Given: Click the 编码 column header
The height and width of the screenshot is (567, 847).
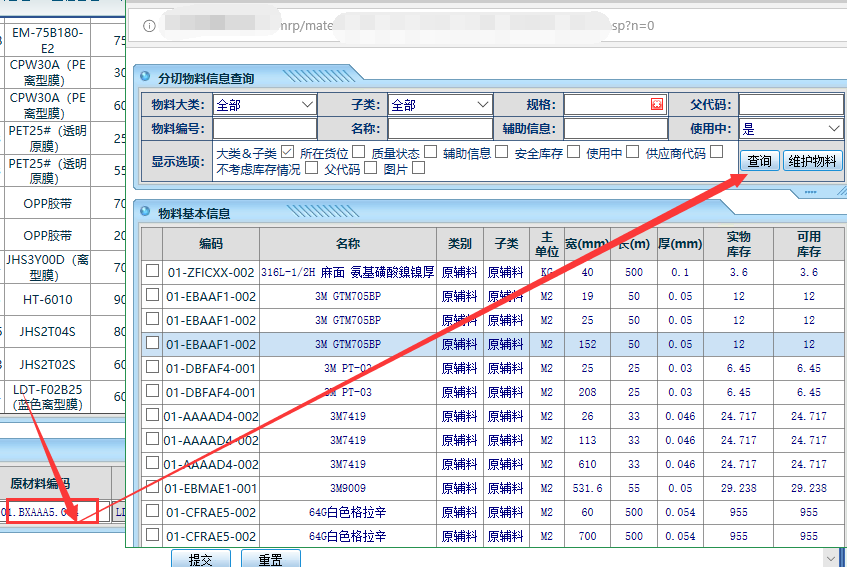Looking at the screenshot, I should (x=211, y=243).
